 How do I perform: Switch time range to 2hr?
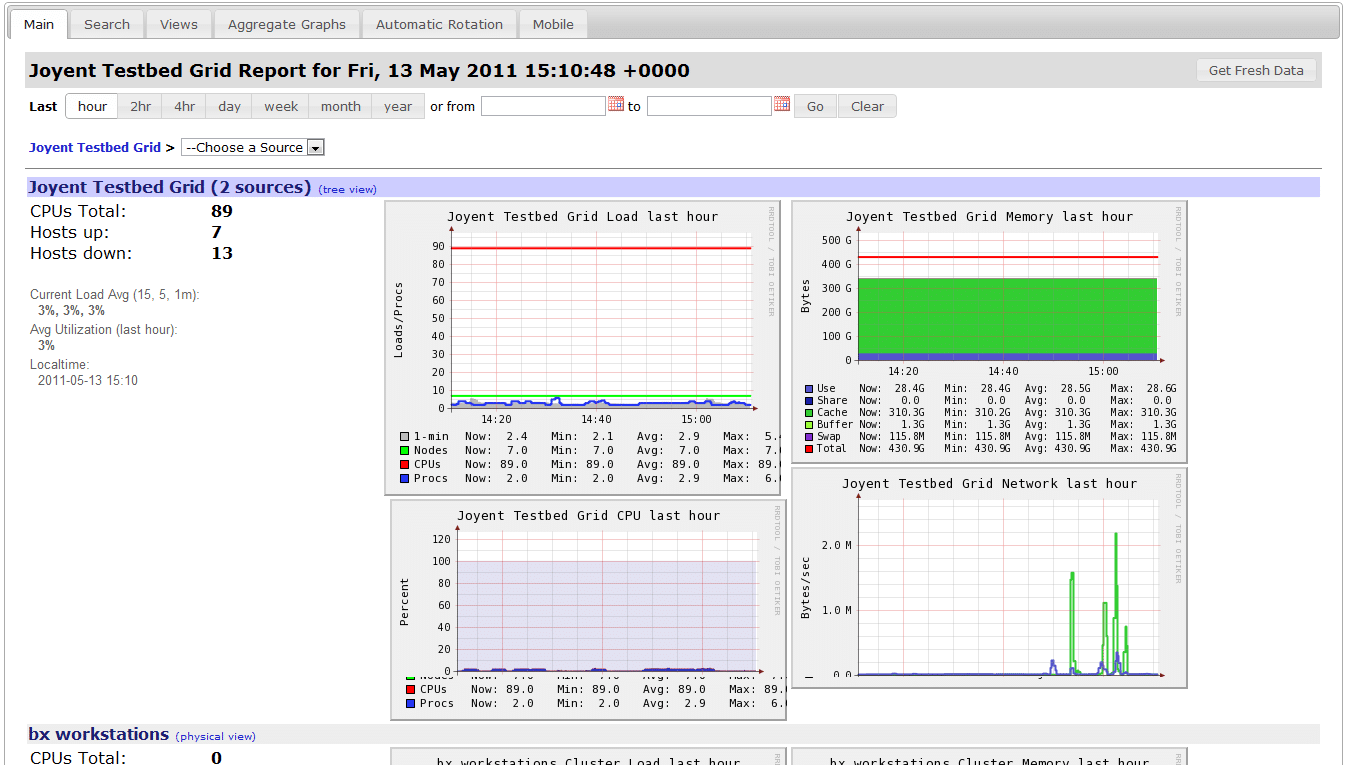pos(141,107)
